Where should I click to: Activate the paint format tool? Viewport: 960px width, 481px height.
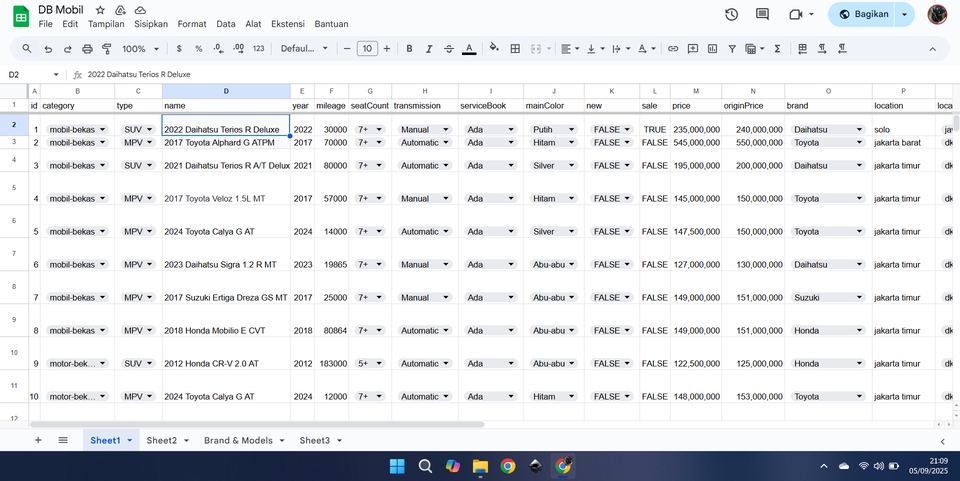(107, 49)
